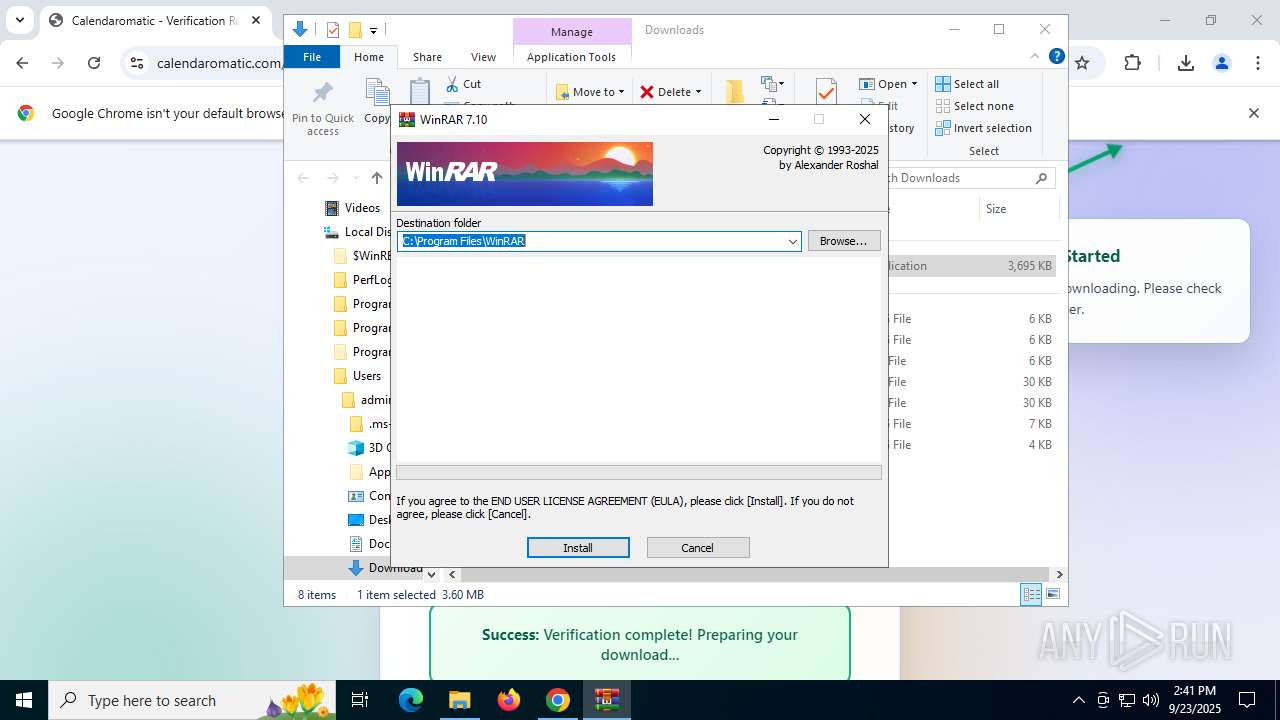Switch to the View ribbon tab
The height and width of the screenshot is (720, 1280).
coord(483,57)
